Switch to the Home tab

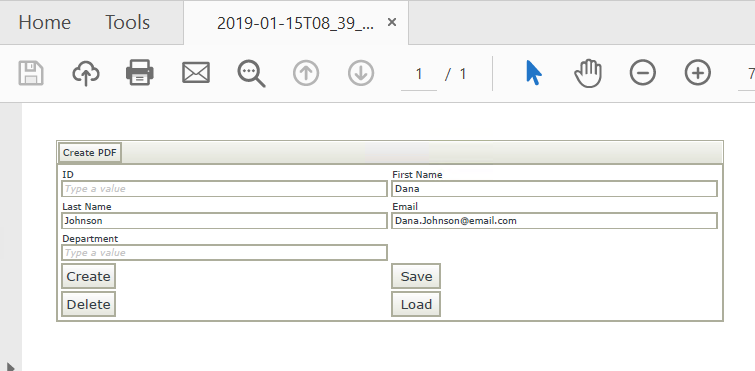tap(45, 23)
